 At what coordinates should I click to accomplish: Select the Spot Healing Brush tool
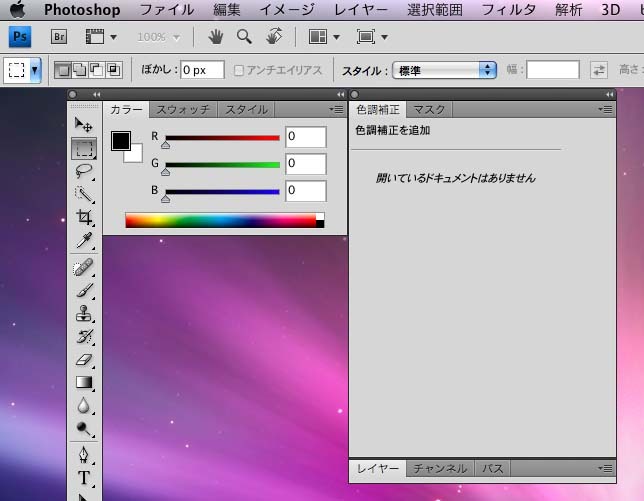(84, 267)
